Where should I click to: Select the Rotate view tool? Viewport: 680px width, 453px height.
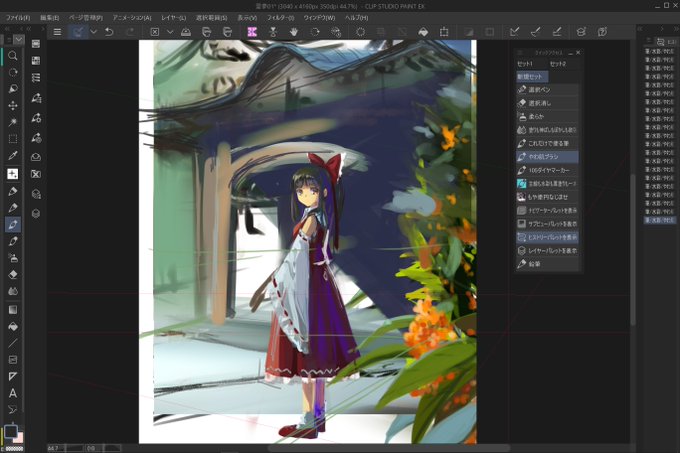pyautogui.click(x=13, y=72)
